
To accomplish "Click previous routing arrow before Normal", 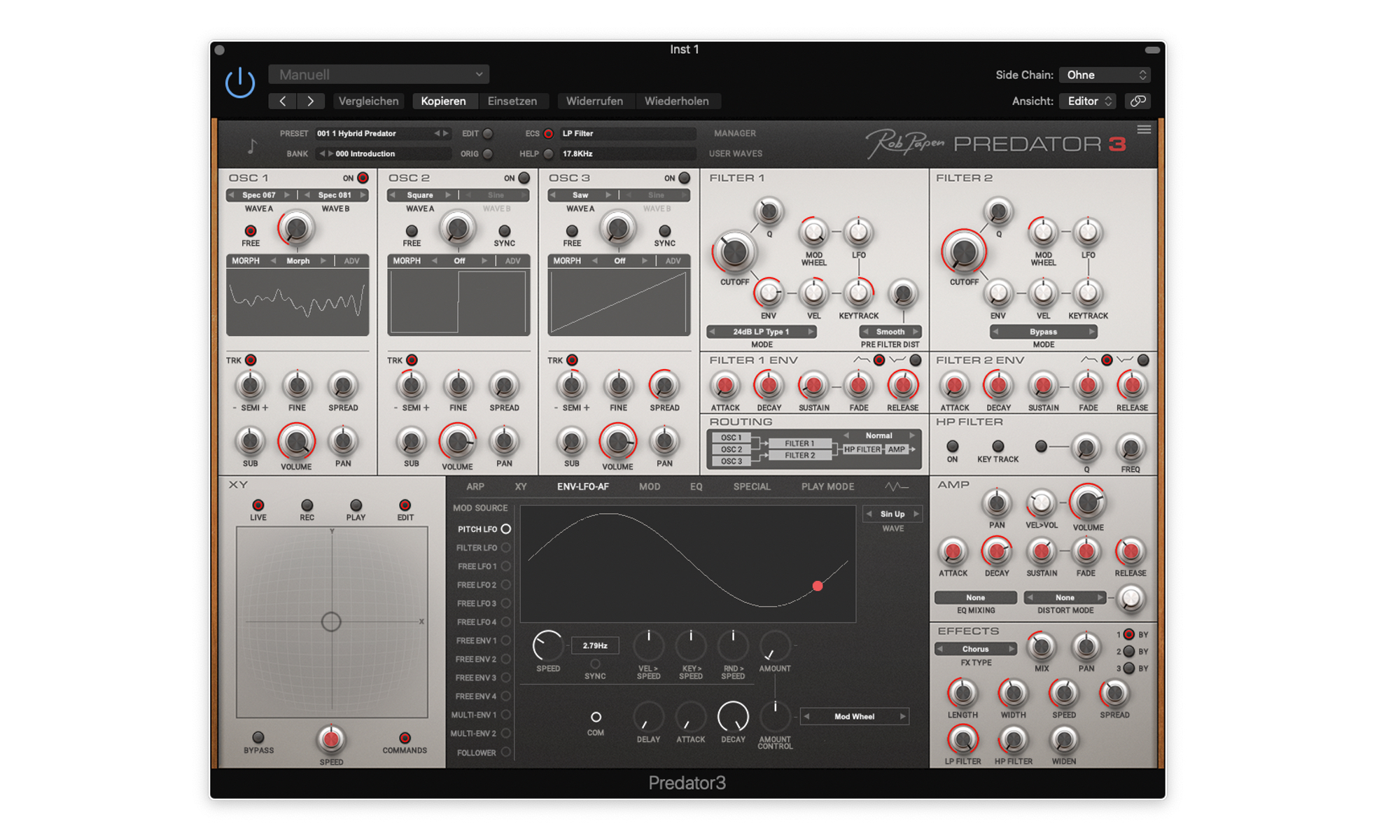I will pyautogui.click(x=846, y=435).
